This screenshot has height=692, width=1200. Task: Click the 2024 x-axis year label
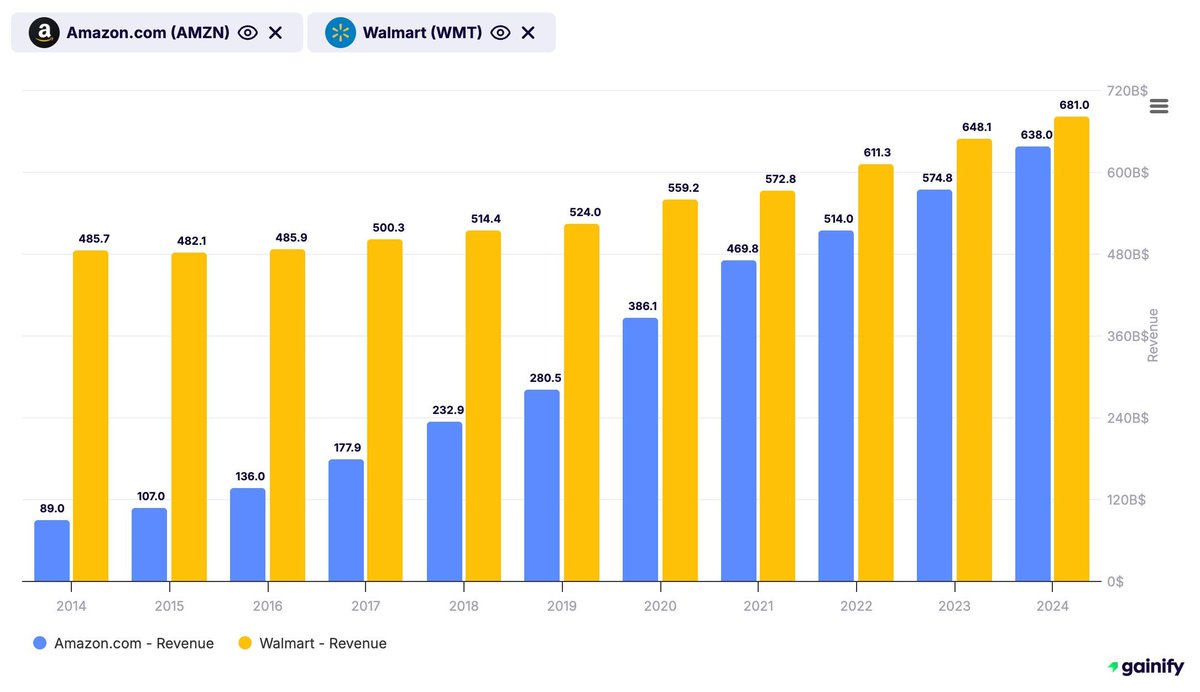[x=1052, y=606]
